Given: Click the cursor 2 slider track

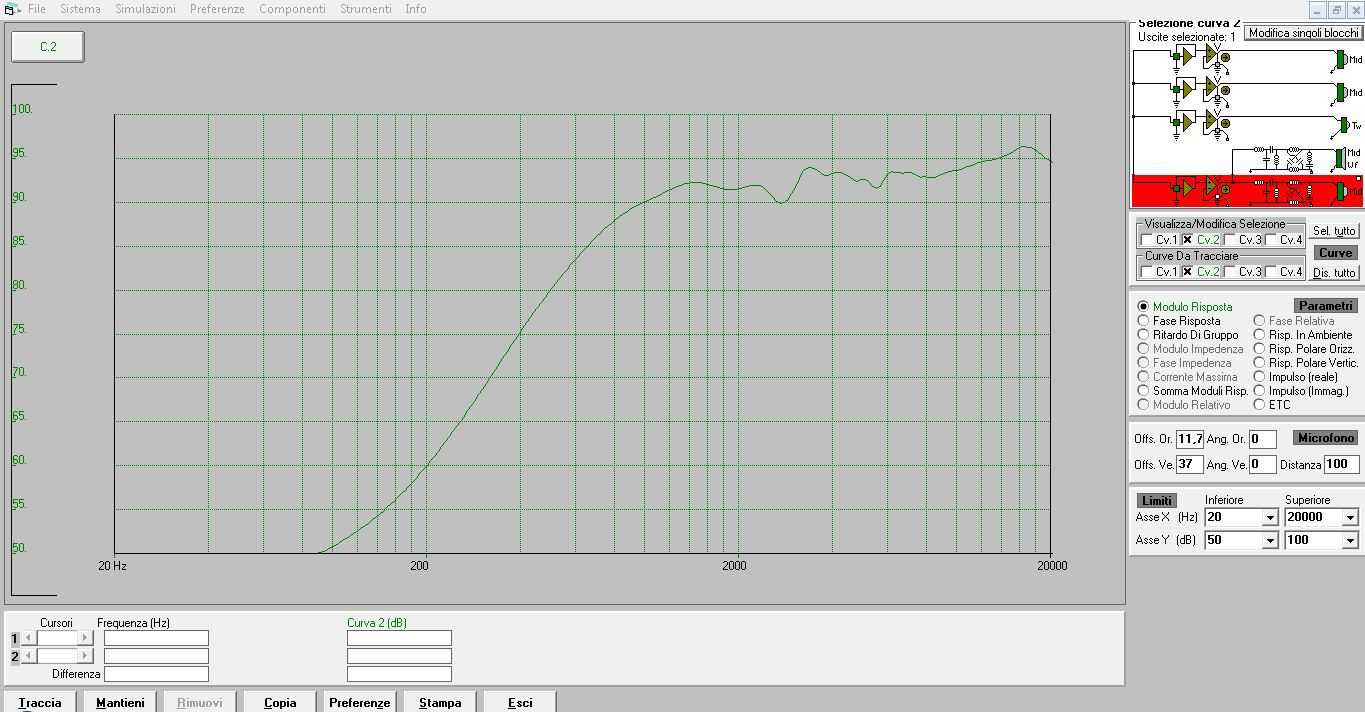Looking at the screenshot, I should tap(57, 656).
